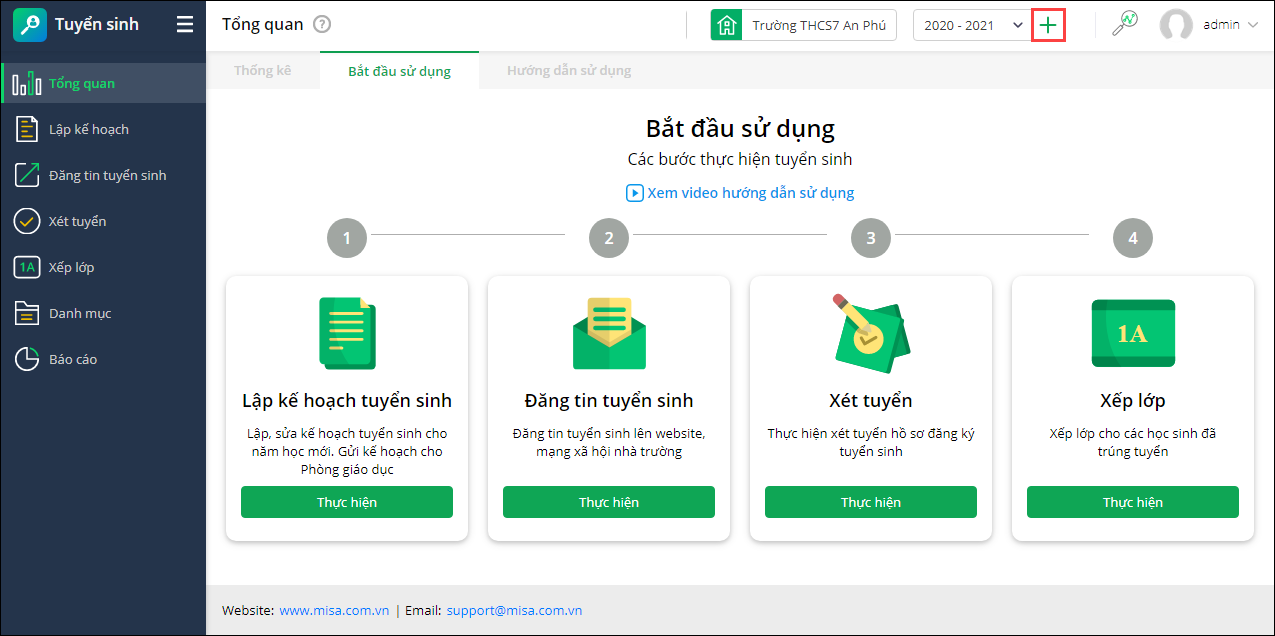Click the Đăng tin tuyển sinh card title
Screen dimensions: 1275x636
(609, 401)
